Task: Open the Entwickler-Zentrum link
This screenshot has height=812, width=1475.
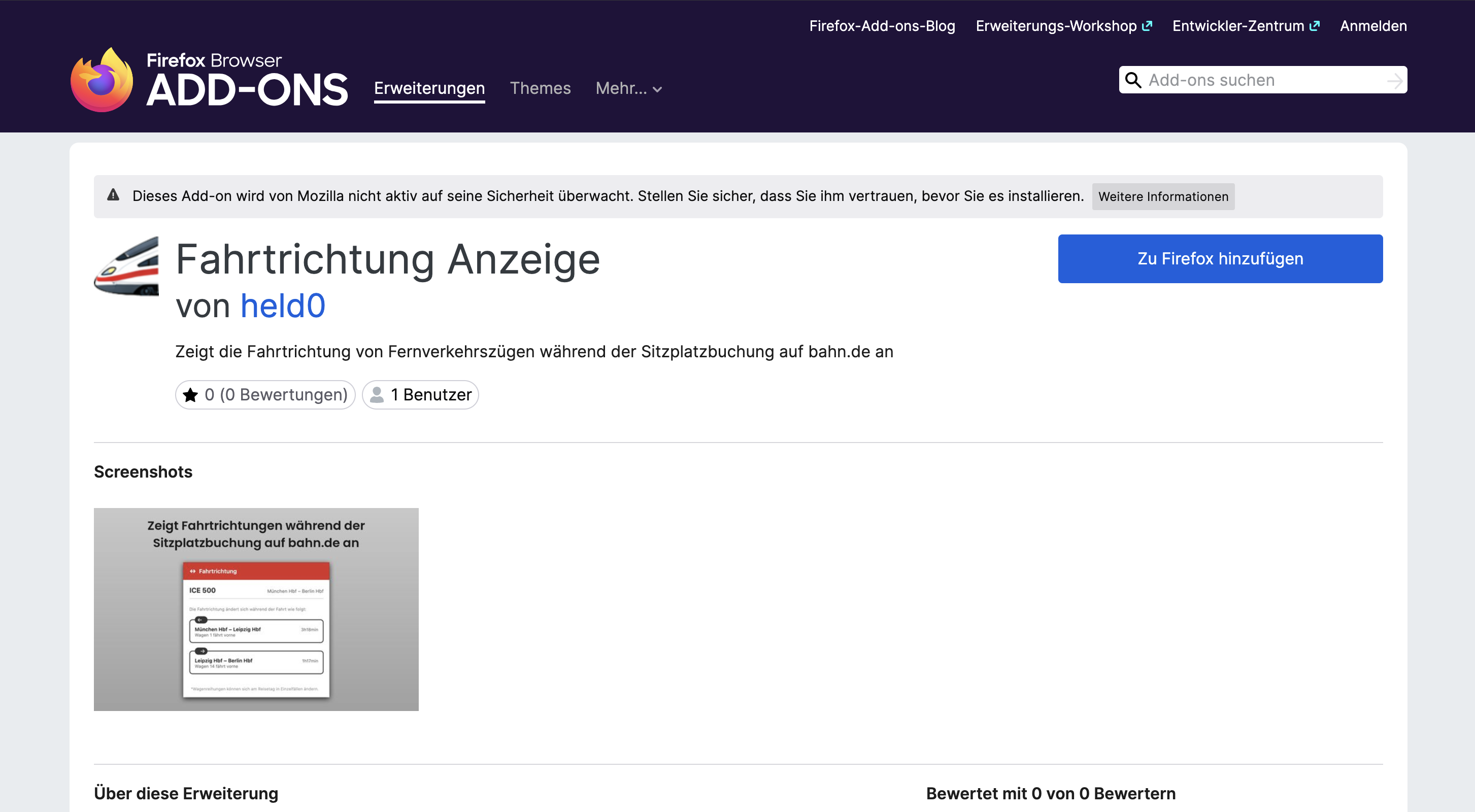Action: (x=1246, y=26)
